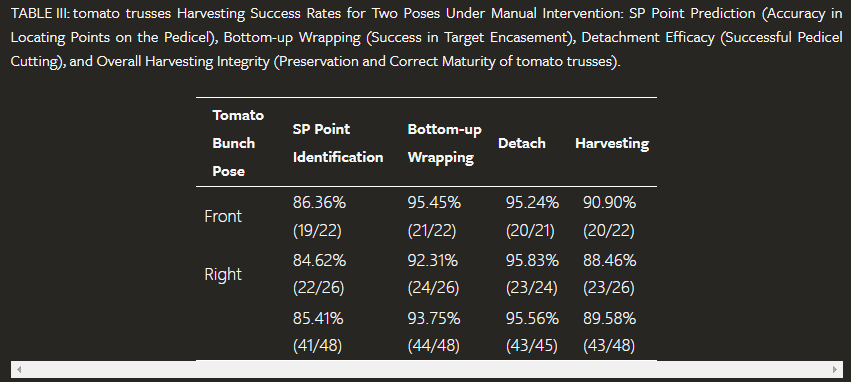Screen dimensions: 851x382
Task: Click the TABLE III caption text
Action: [x=427, y=37]
